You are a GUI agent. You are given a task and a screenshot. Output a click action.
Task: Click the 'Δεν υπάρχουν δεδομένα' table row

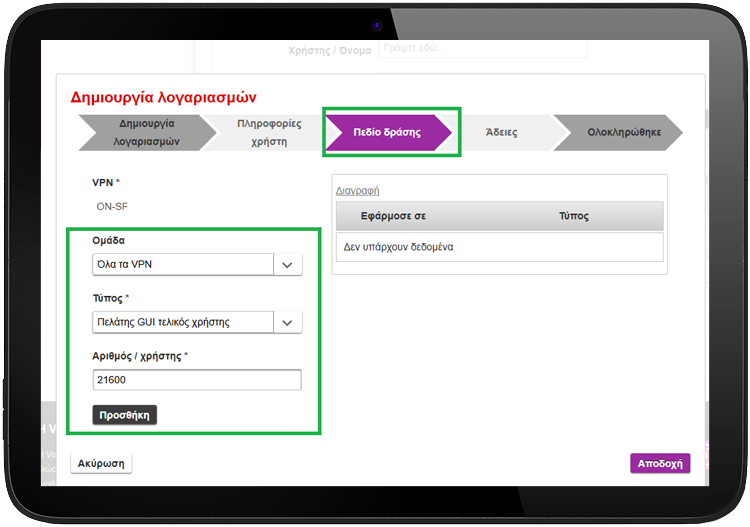point(500,247)
